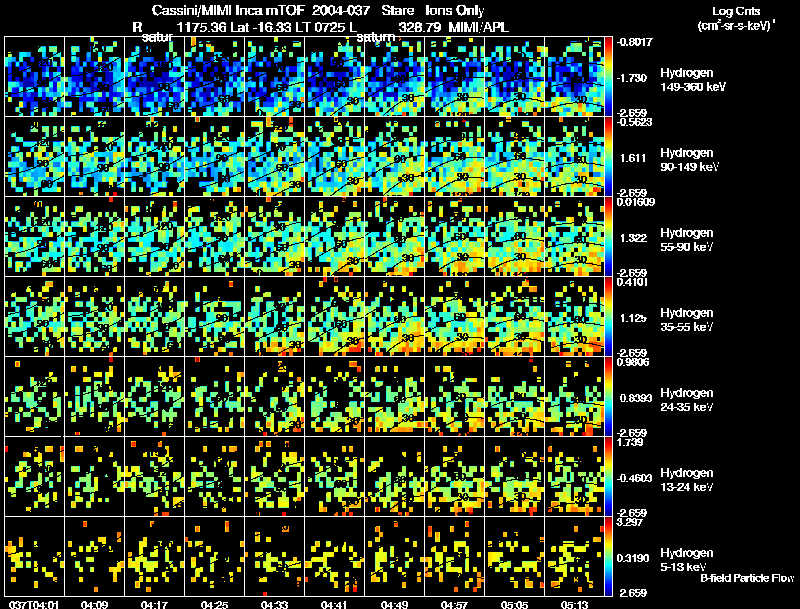Open the 24-35 keV panel at 04:09
This screenshot has width=800, height=609.
click(x=94, y=397)
